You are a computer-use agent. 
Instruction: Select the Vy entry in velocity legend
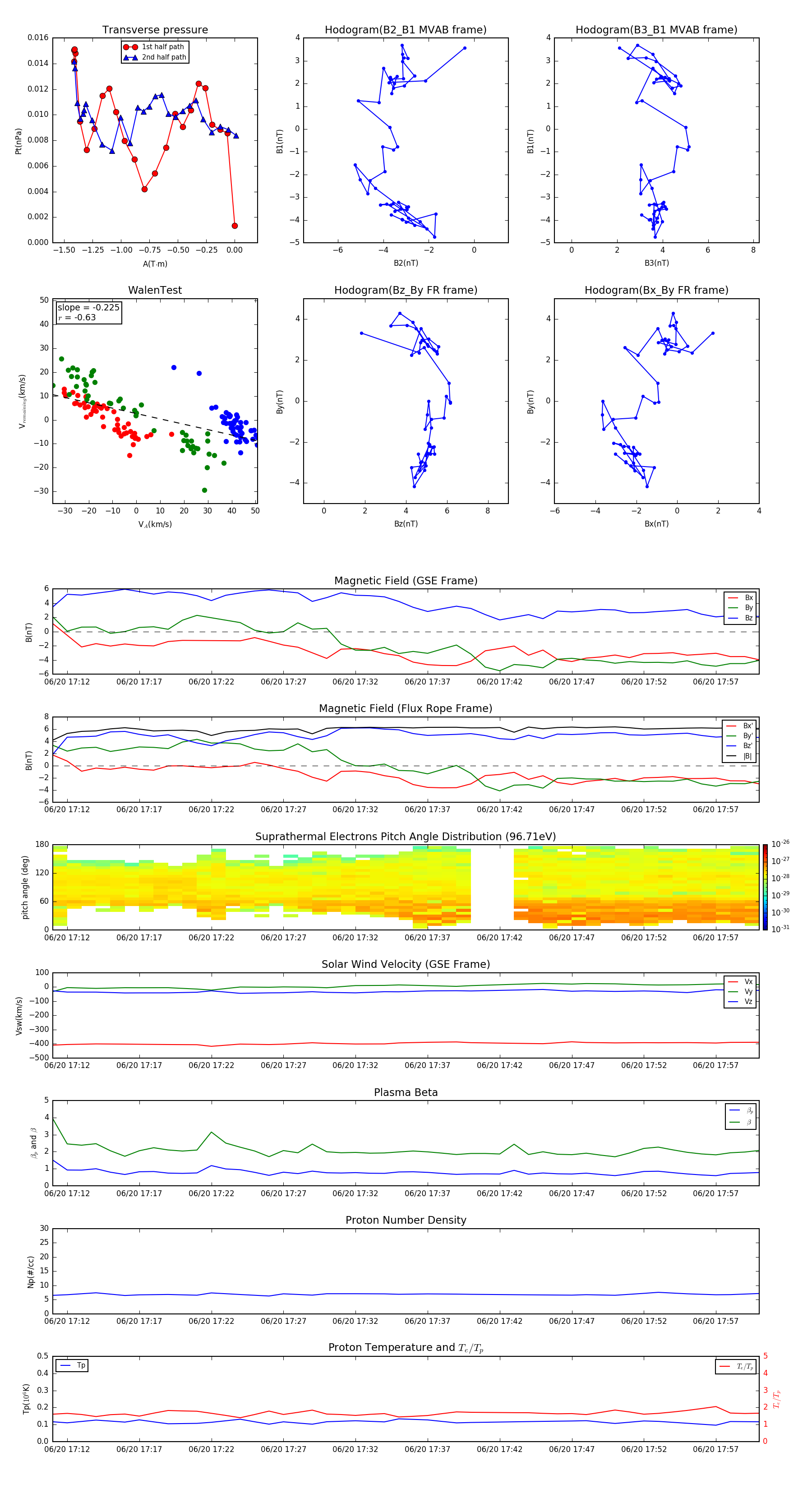(741, 992)
